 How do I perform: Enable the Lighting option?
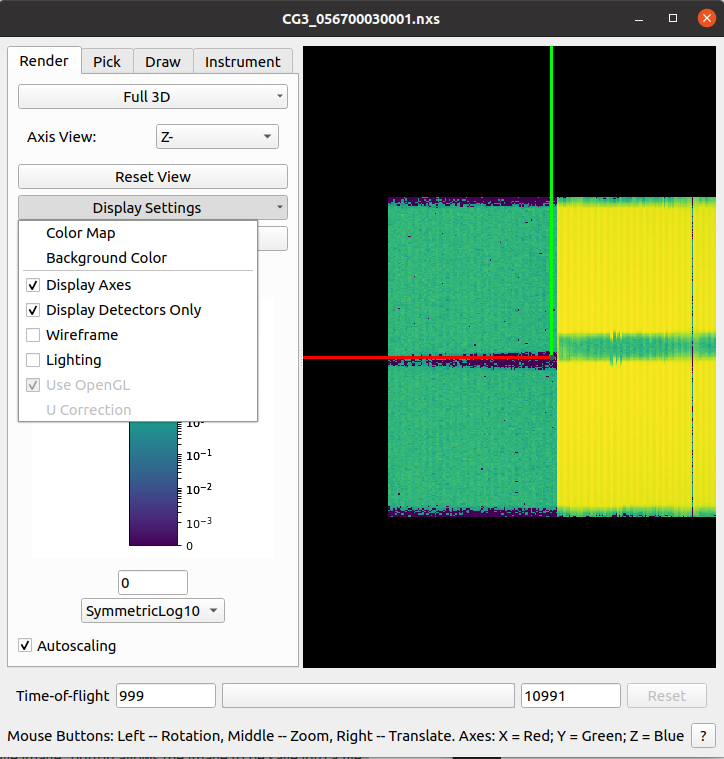click(33, 360)
